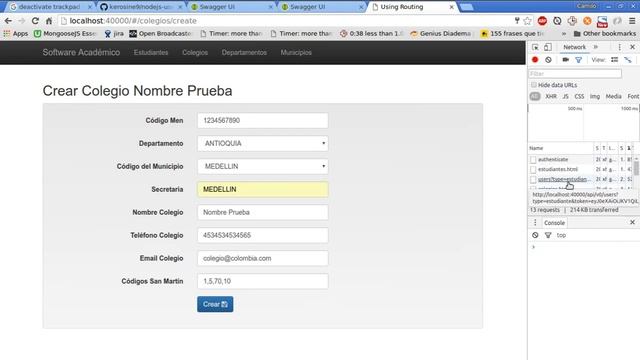Open the Chrome hamburger menu
The width and height of the screenshot is (640, 360).
point(632,21)
